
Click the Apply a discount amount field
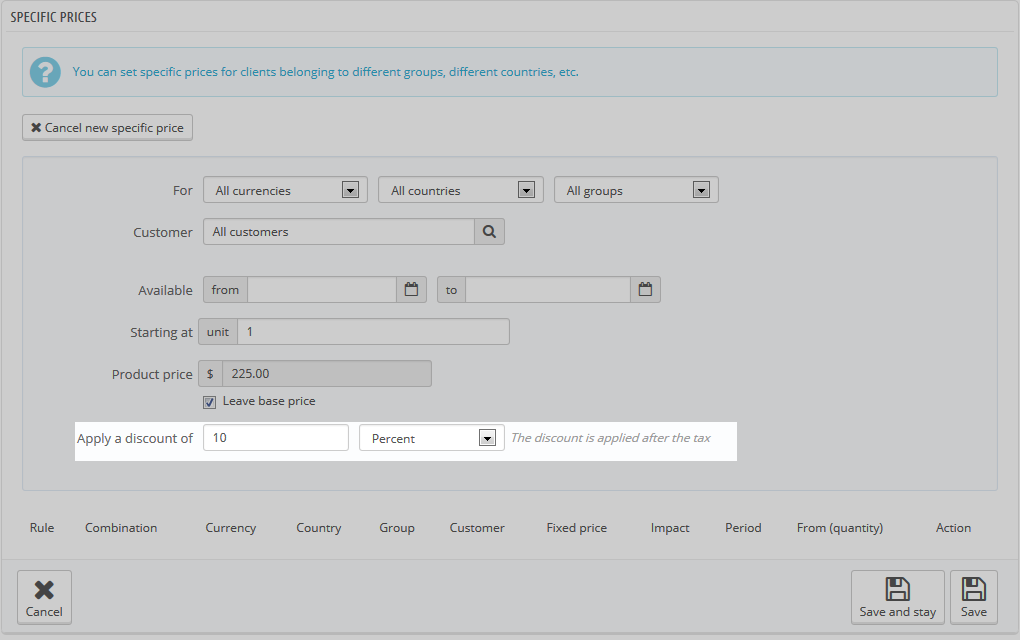click(x=275, y=438)
